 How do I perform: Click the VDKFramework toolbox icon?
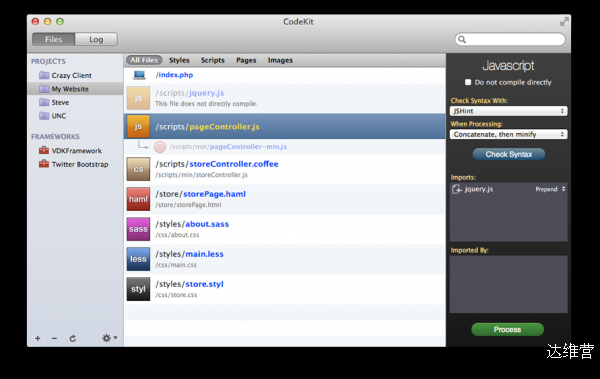pos(44,150)
